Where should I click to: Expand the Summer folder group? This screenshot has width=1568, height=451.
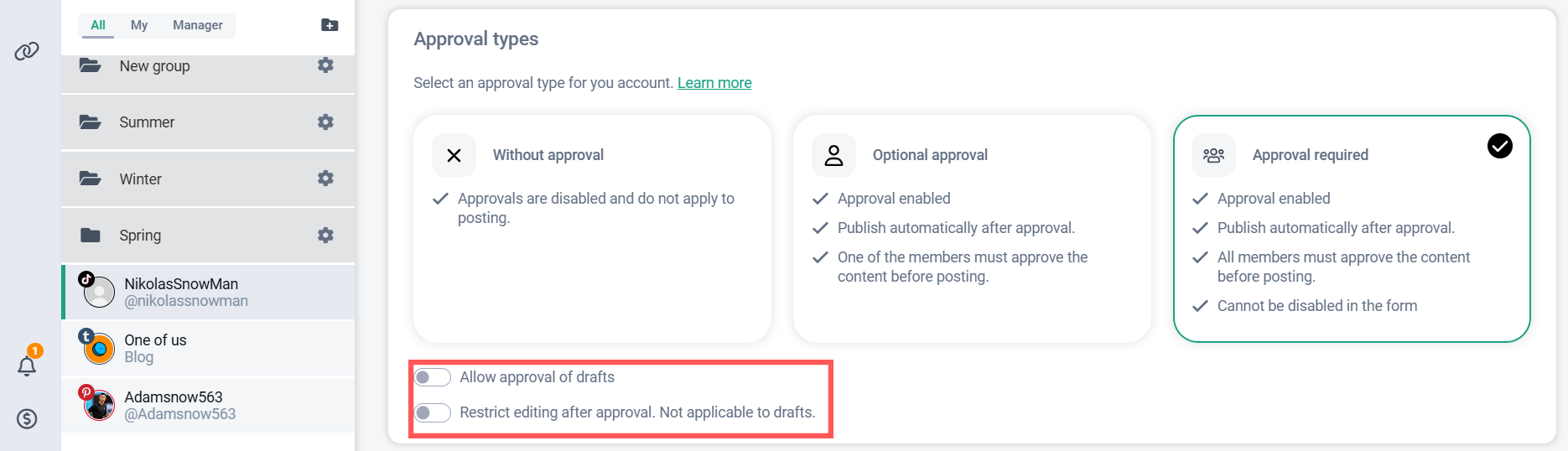(x=147, y=122)
